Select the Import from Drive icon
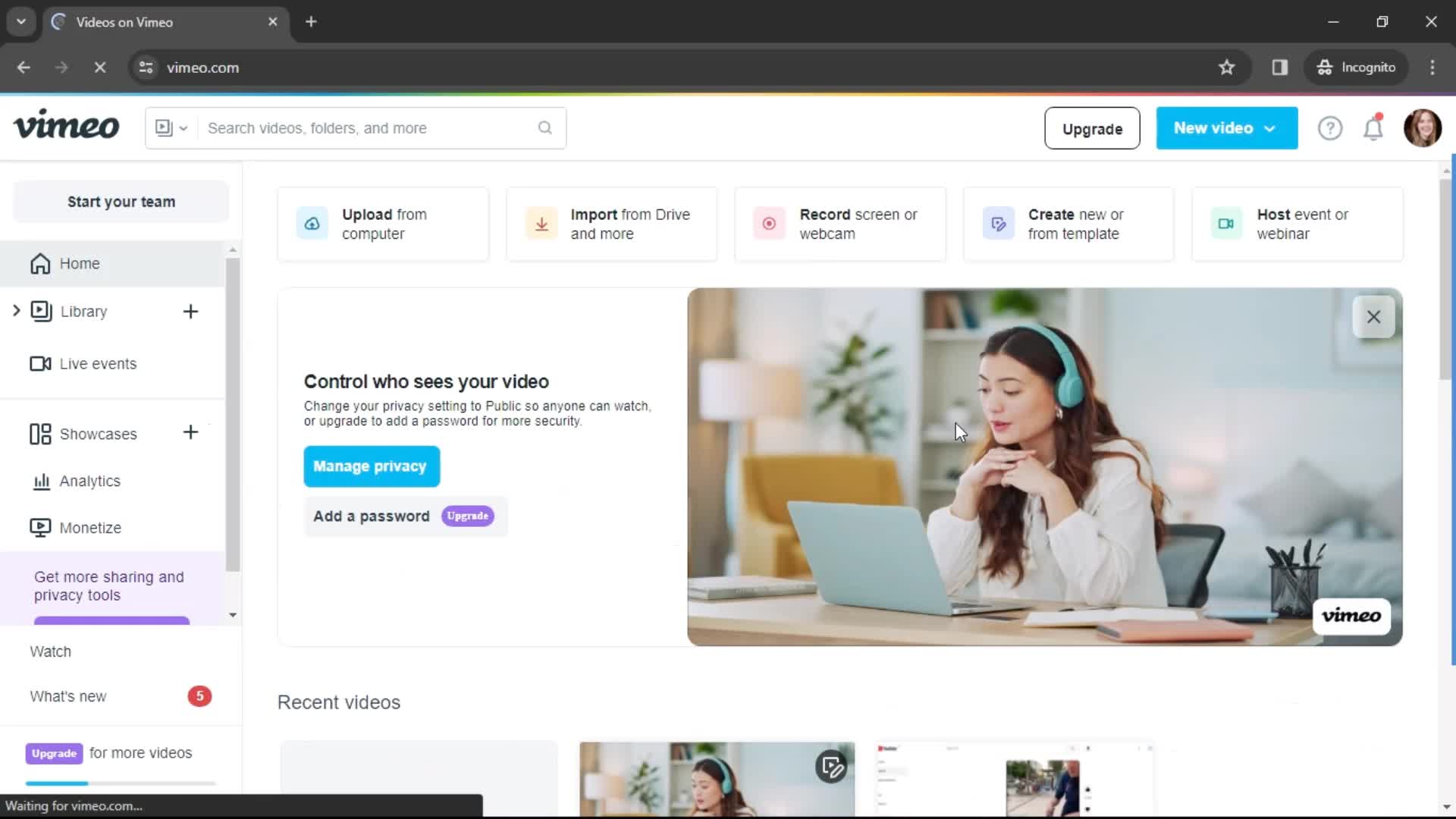Image resolution: width=1456 pixels, height=819 pixels. click(540, 223)
